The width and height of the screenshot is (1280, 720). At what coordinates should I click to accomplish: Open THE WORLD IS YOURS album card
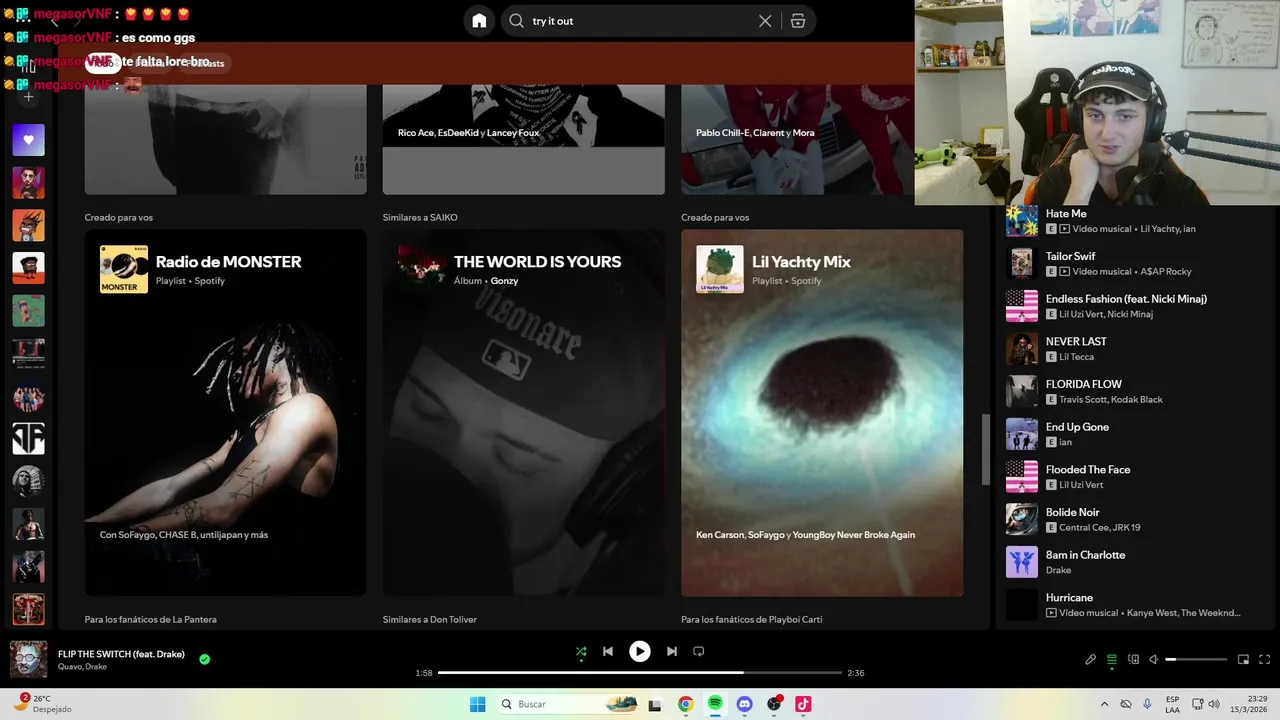point(523,412)
